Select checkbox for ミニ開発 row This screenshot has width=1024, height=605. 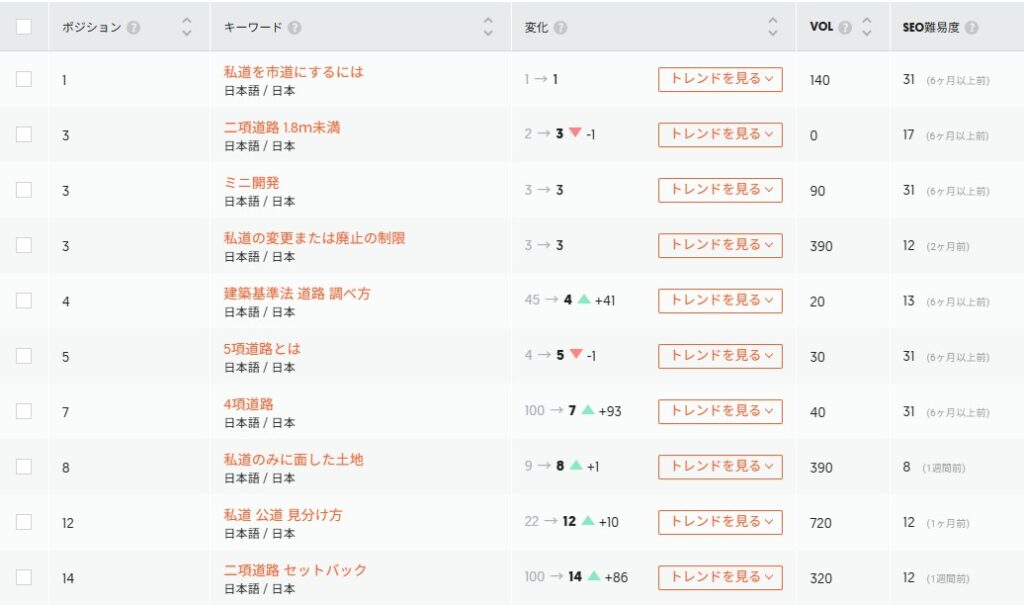[x=24, y=190]
